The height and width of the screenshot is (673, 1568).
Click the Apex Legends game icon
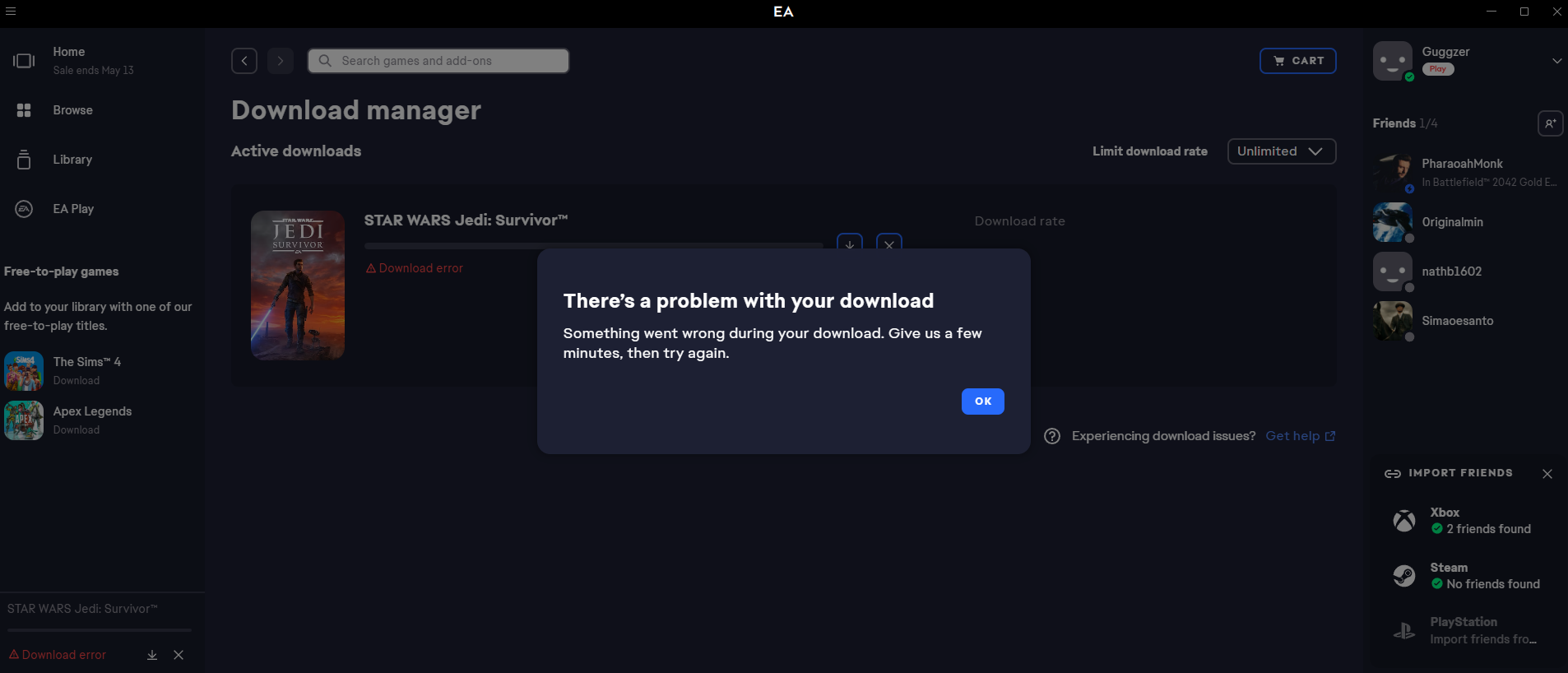pyautogui.click(x=24, y=420)
